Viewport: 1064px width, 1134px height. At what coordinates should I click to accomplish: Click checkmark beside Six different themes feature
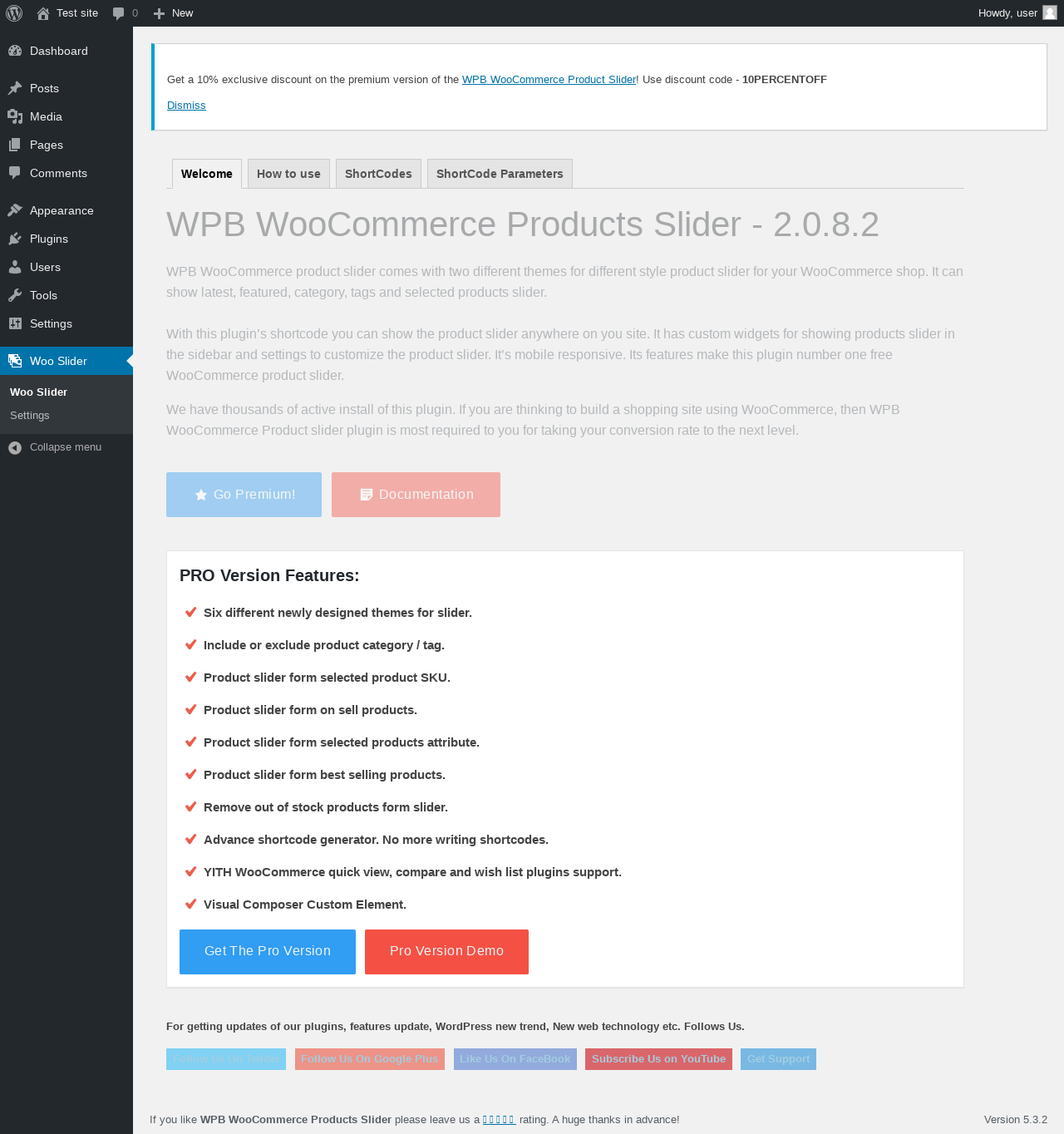point(190,612)
